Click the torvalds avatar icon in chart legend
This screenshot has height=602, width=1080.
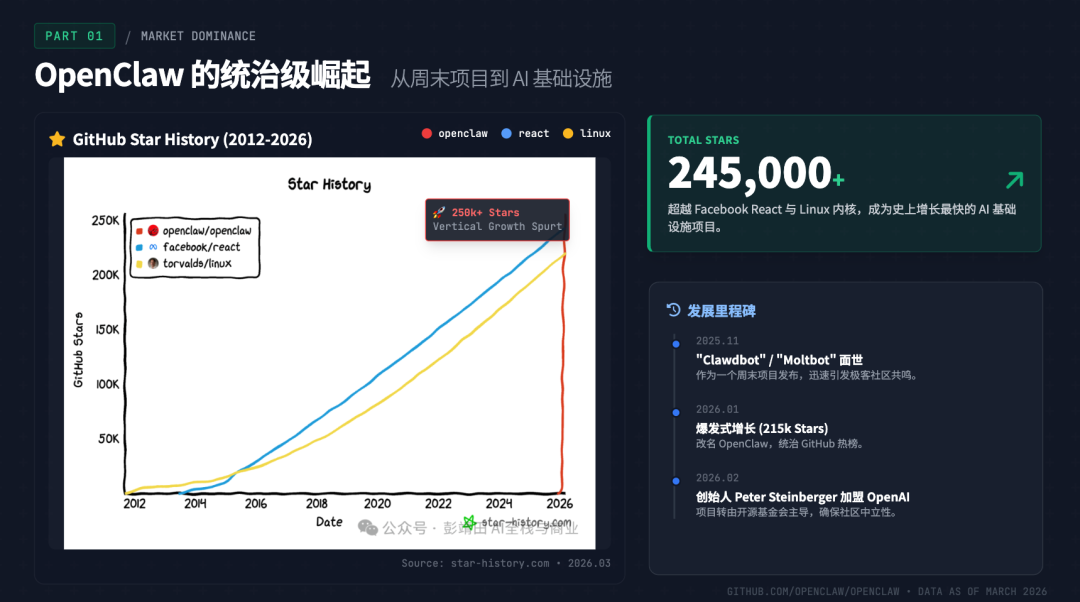pyautogui.click(x=153, y=263)
